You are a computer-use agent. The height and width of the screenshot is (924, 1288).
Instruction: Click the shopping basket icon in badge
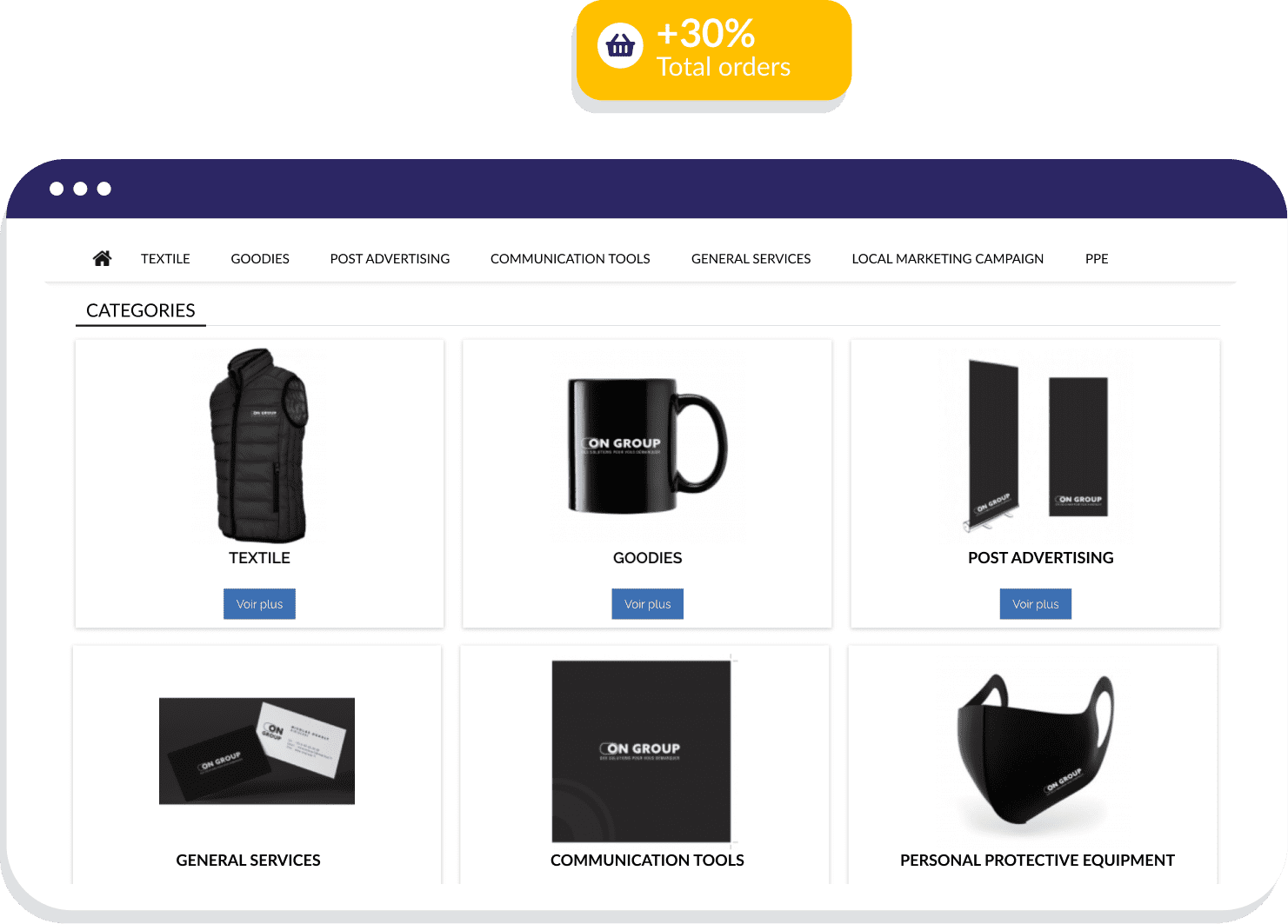620,45
